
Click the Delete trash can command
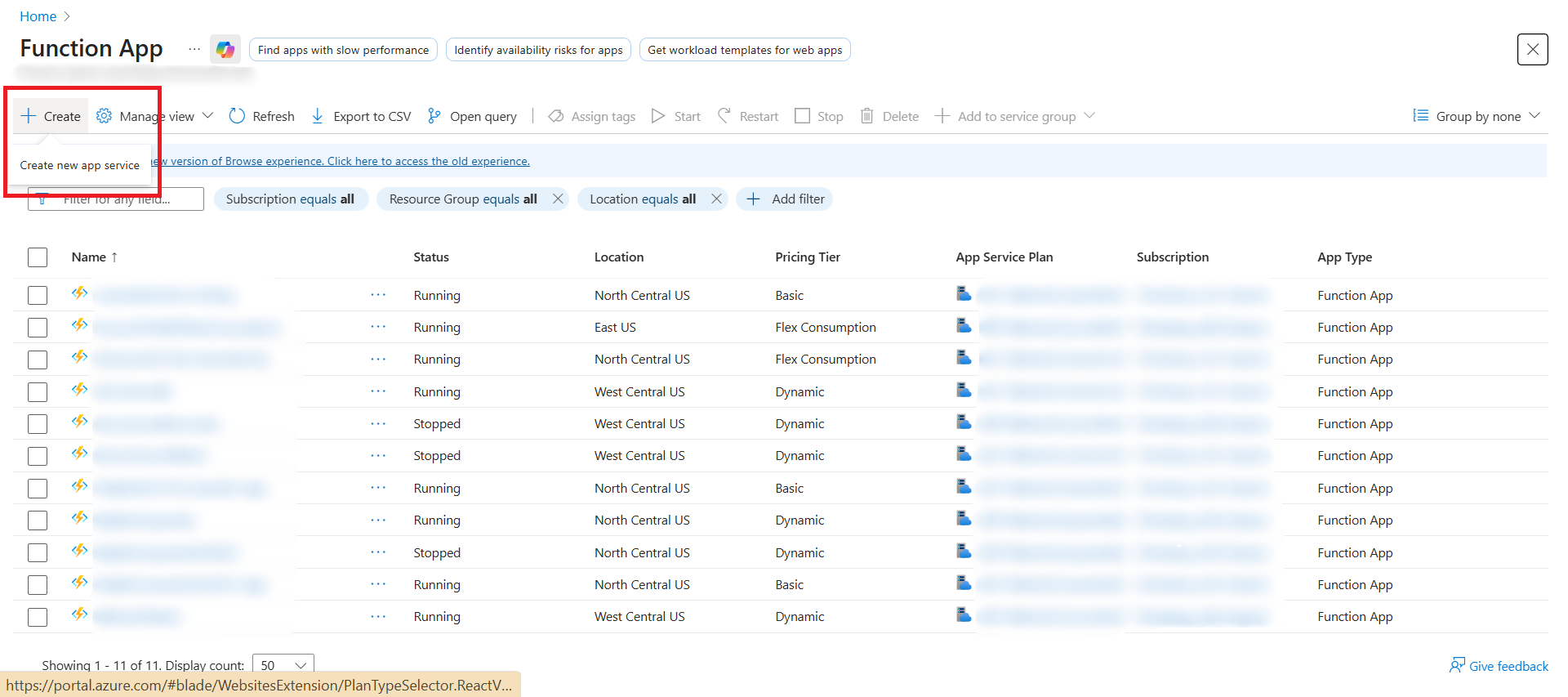(x=889, y=116)
